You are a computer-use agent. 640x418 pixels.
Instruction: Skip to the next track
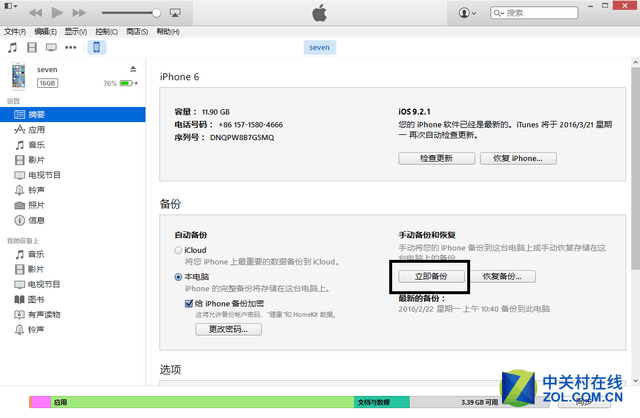coord(79,13)
